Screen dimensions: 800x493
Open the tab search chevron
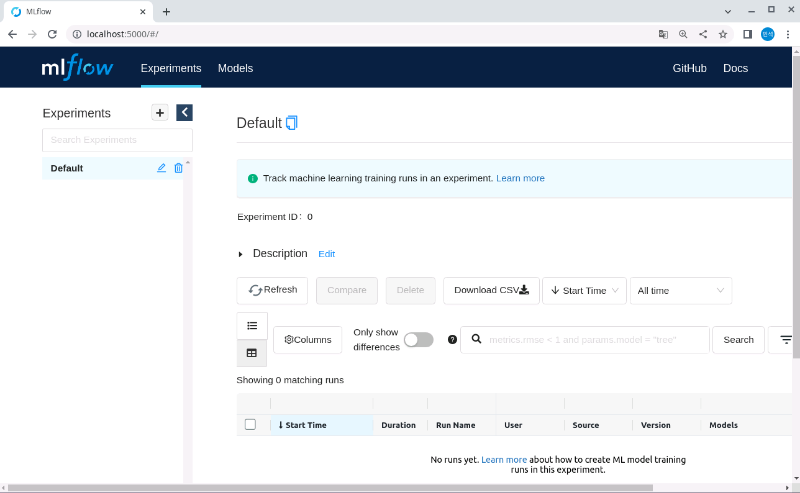click(728, 12)
